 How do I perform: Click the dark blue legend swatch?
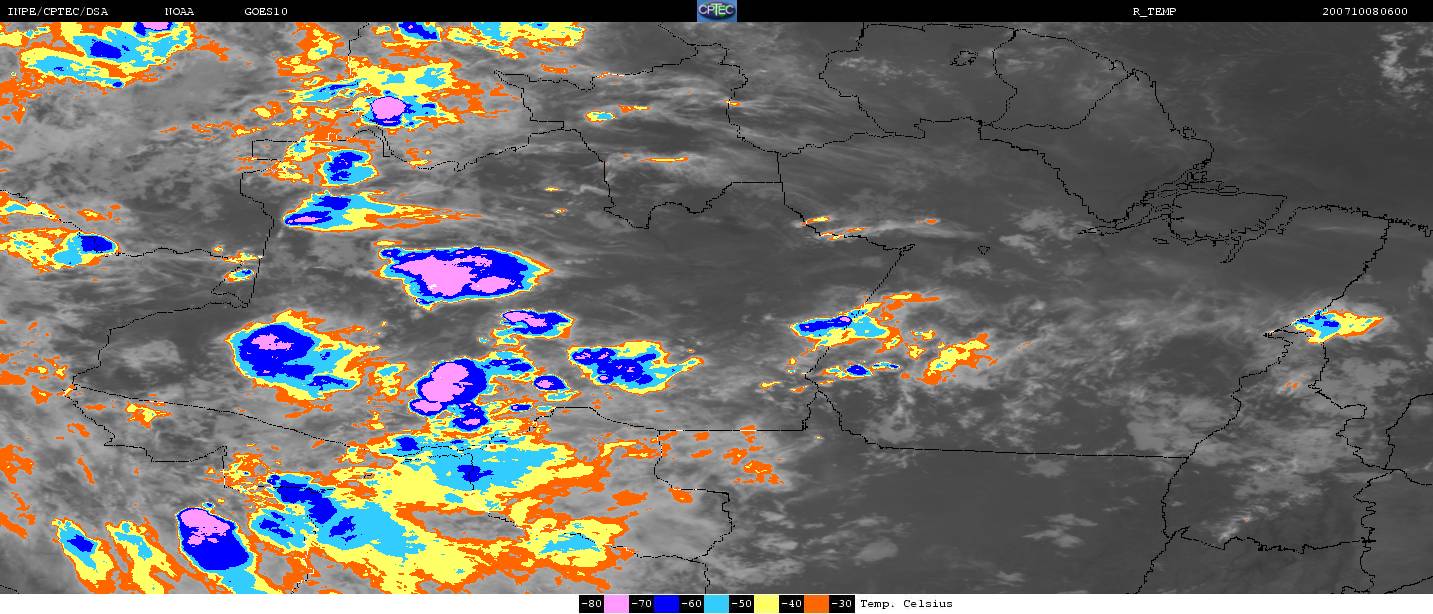point(666,603)
